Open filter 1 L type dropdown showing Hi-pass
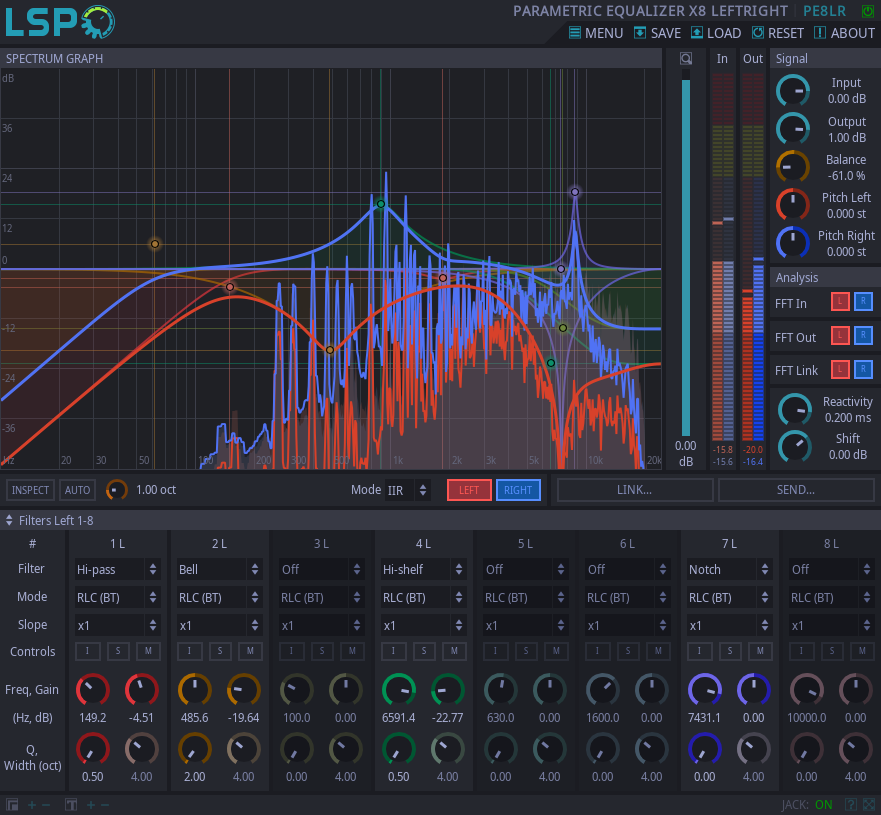The image size is (881, 815). pos(117,570)
